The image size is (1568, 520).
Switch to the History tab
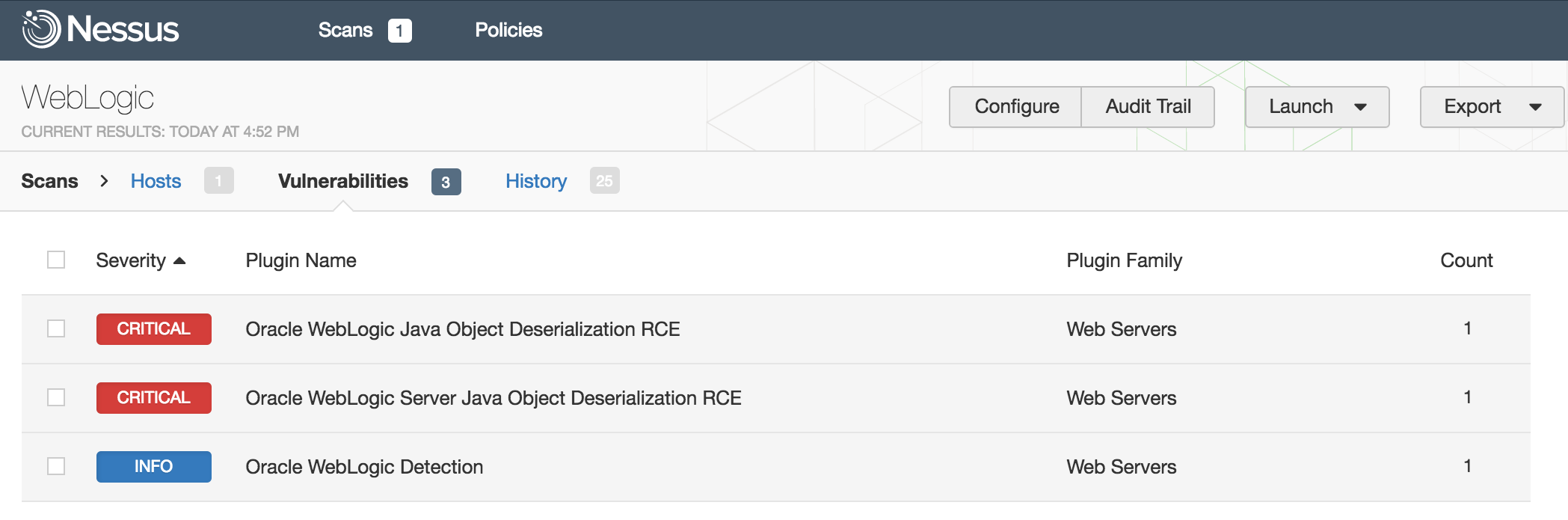536,181
